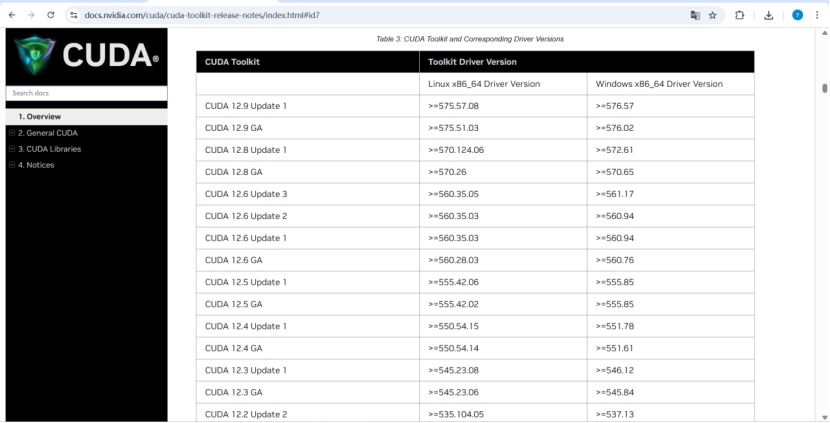Screen dimensions: 830x423
Task: Click the CUDA 12.2 Update 2 cell
Action: 308,413
